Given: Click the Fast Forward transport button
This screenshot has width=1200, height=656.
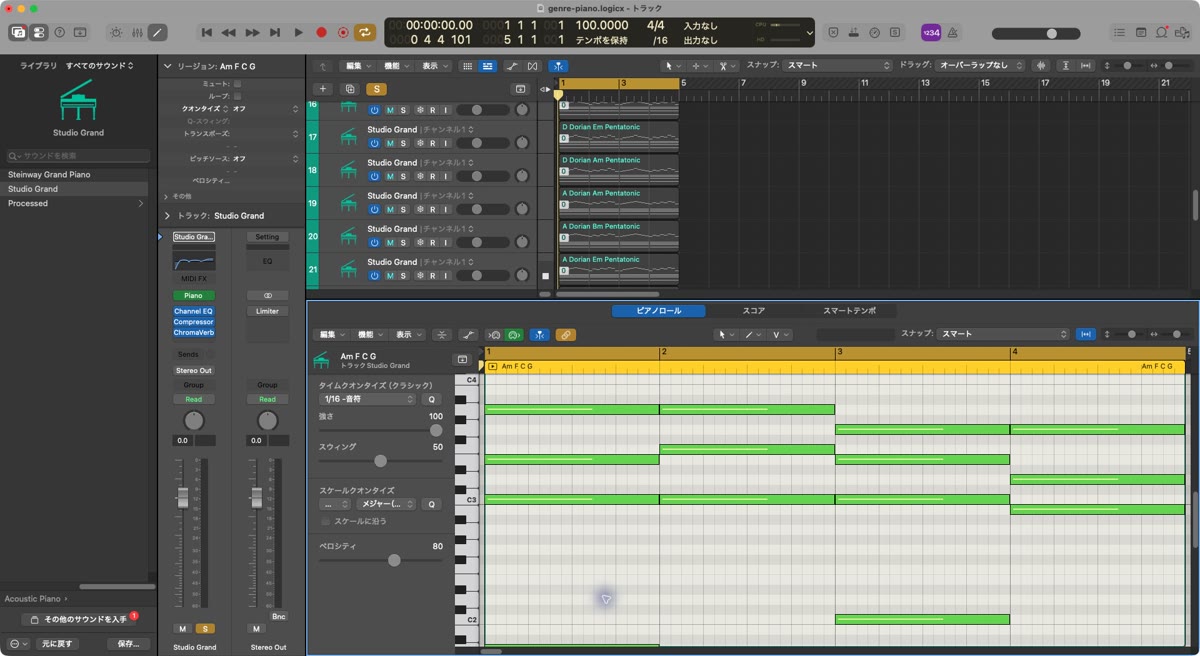Looking at the screenshot, I should 252,32.
